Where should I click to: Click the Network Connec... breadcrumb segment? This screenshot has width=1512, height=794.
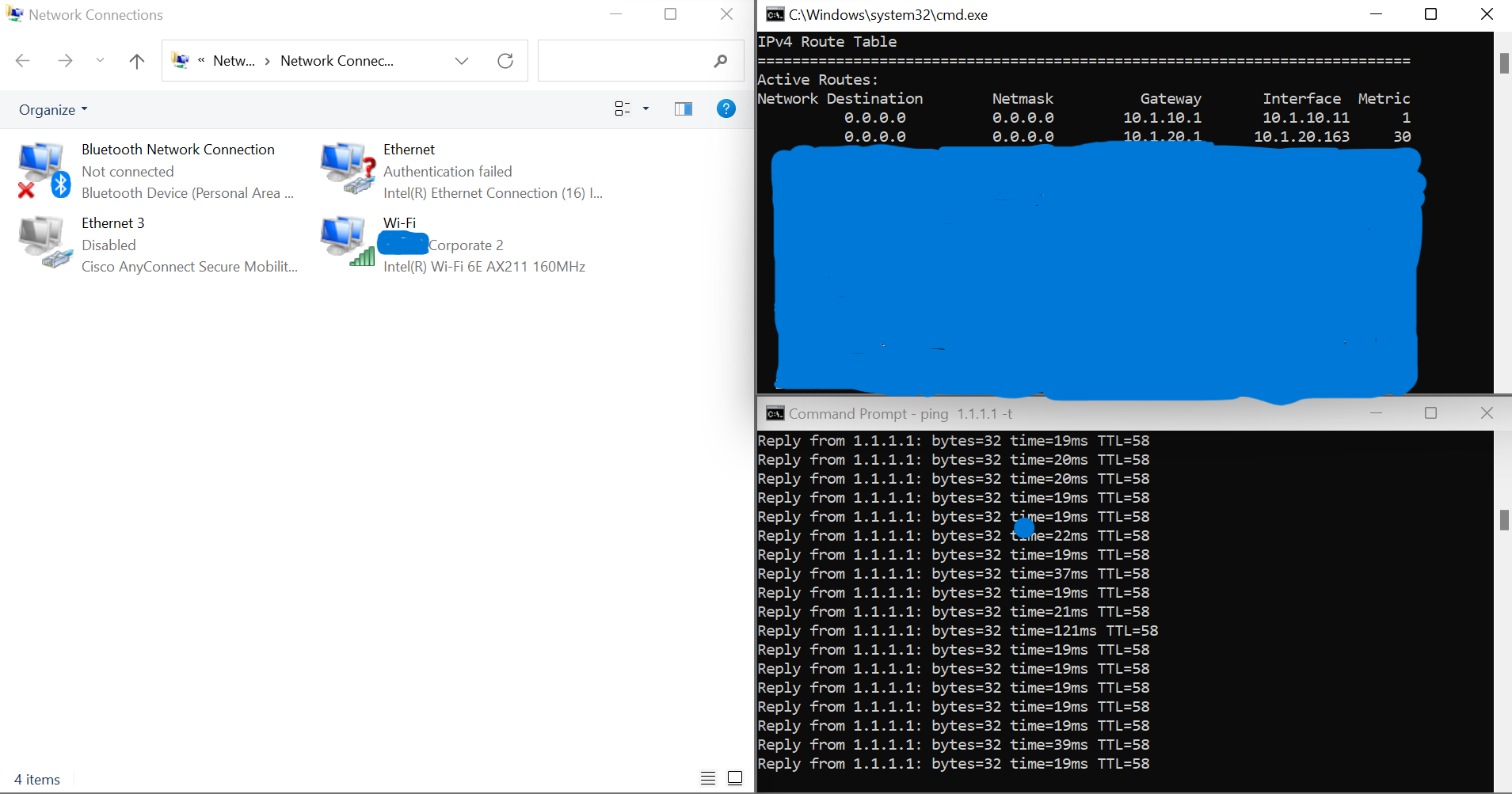tap(337, 61)
